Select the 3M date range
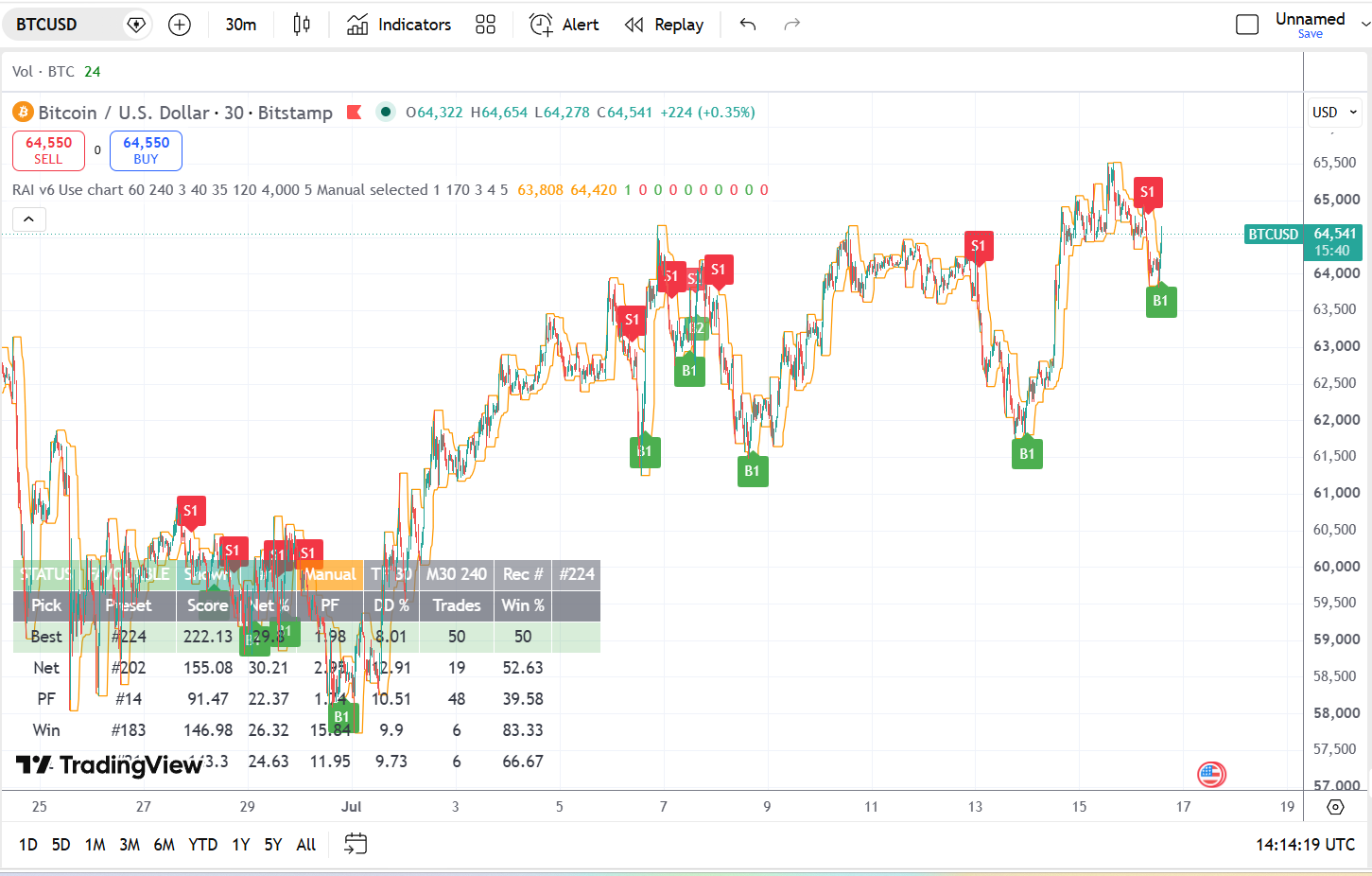This screenshot has height=876, width=1372. click(130, 845)
